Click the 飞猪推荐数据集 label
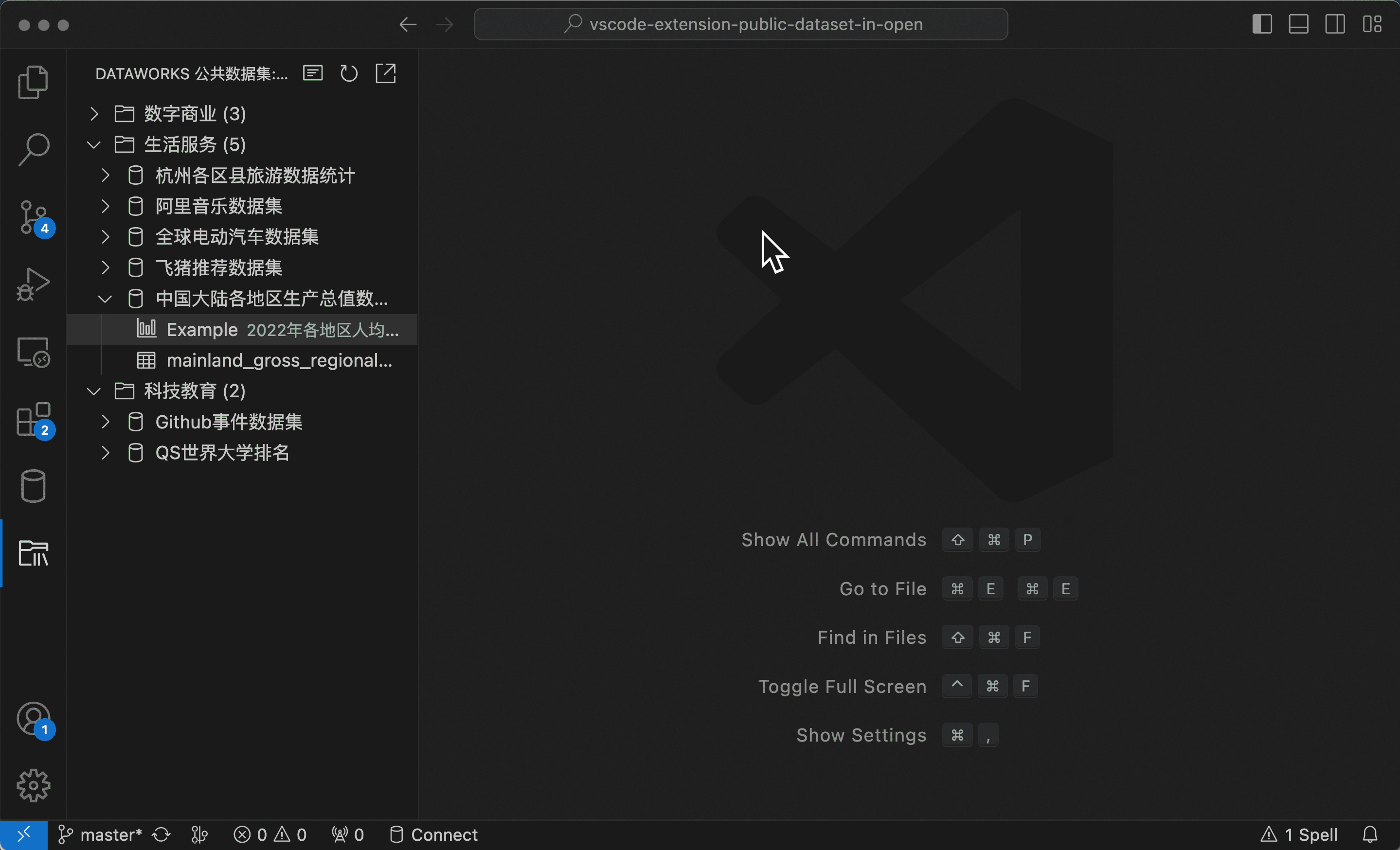Viewport: 1400px width, 850px height. pos(219,268)
